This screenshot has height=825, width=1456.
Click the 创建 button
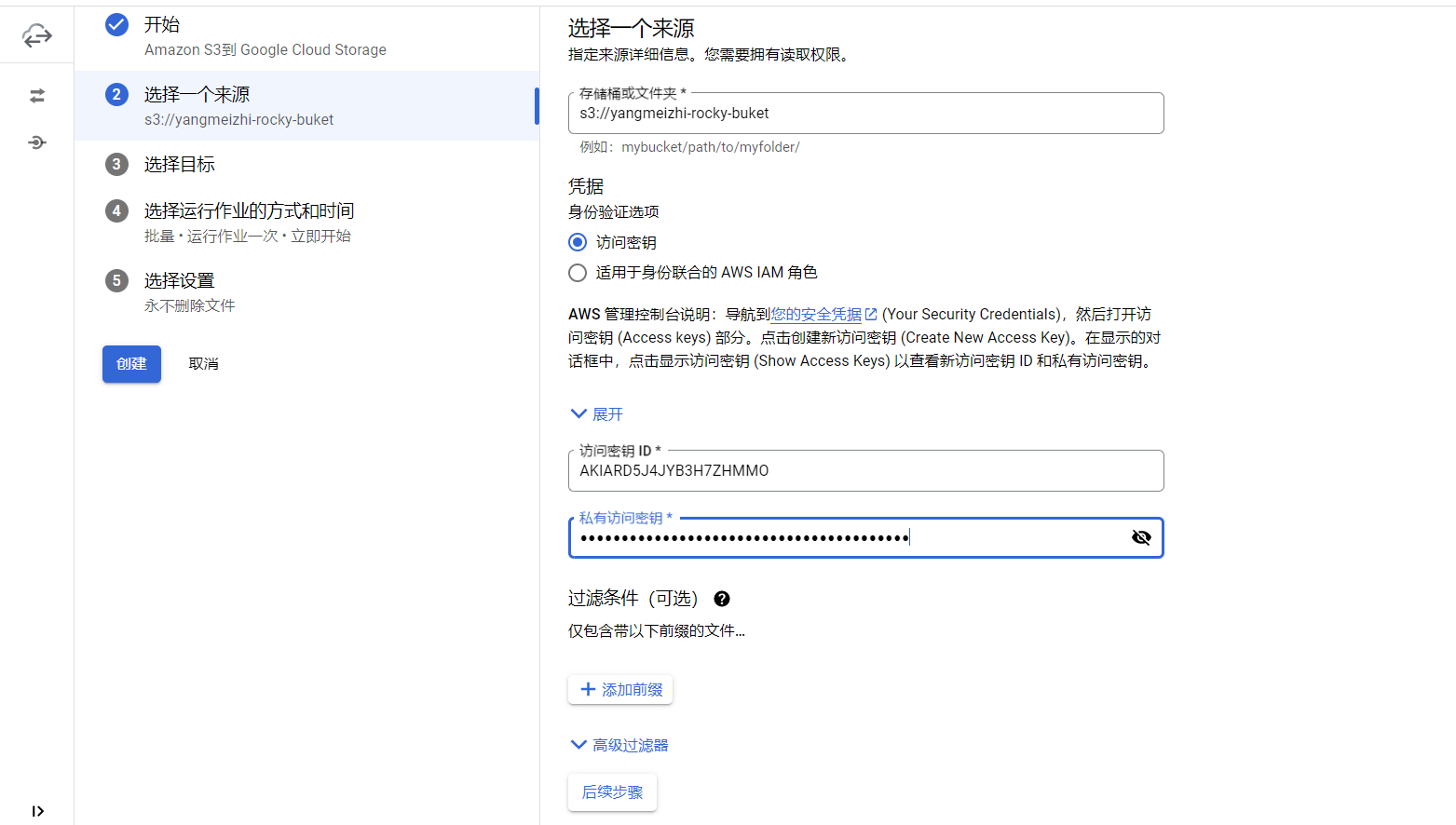131,364
